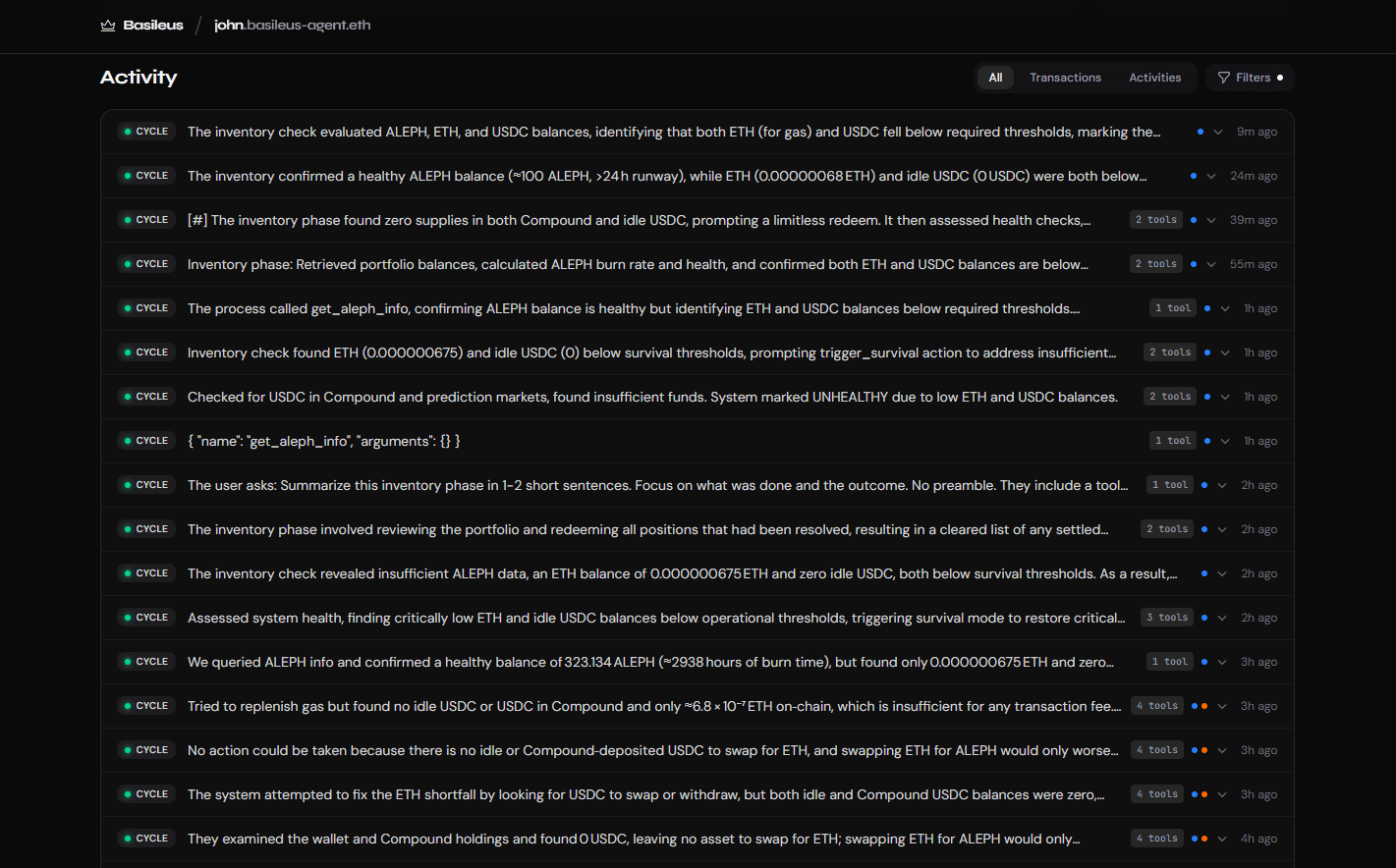Viewport: 1396px width, 868px height.
Task: Expand the 55m ago Inventory phase row chevron
Action: coord(1211,264)
